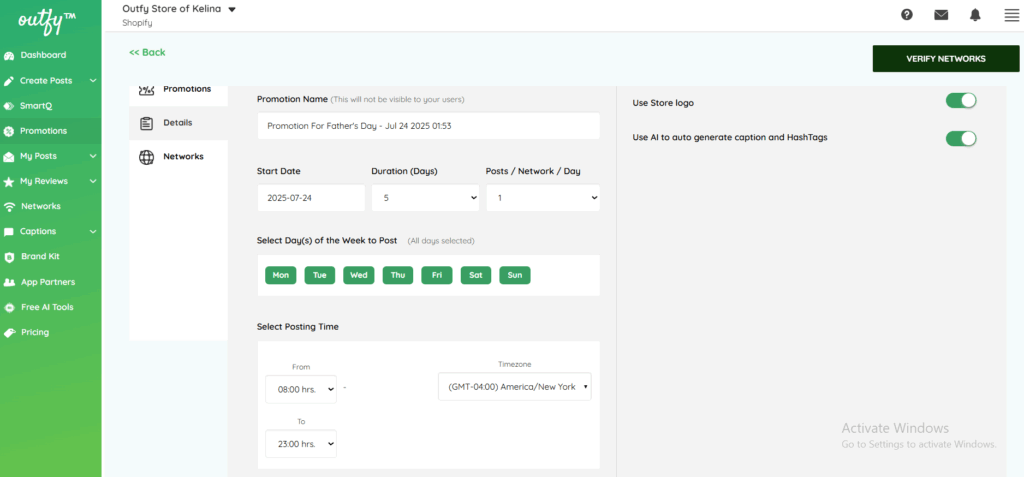Image resolution: width=1024 pixels, height=477 pixels.
Task: Click the VERIFY NETWORKS button
Action: (945, 59)
